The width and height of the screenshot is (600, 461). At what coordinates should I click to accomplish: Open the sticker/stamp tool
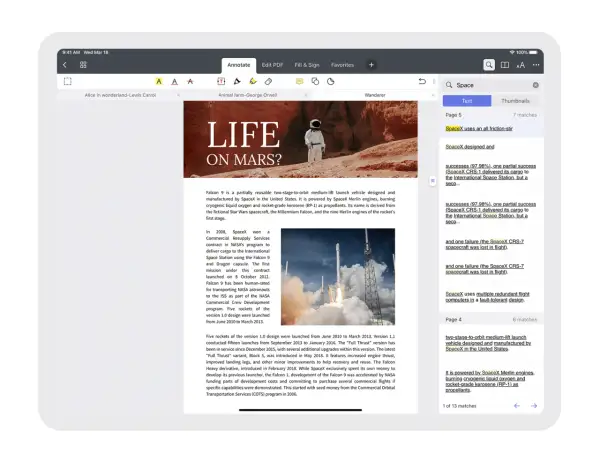[331, 81]
